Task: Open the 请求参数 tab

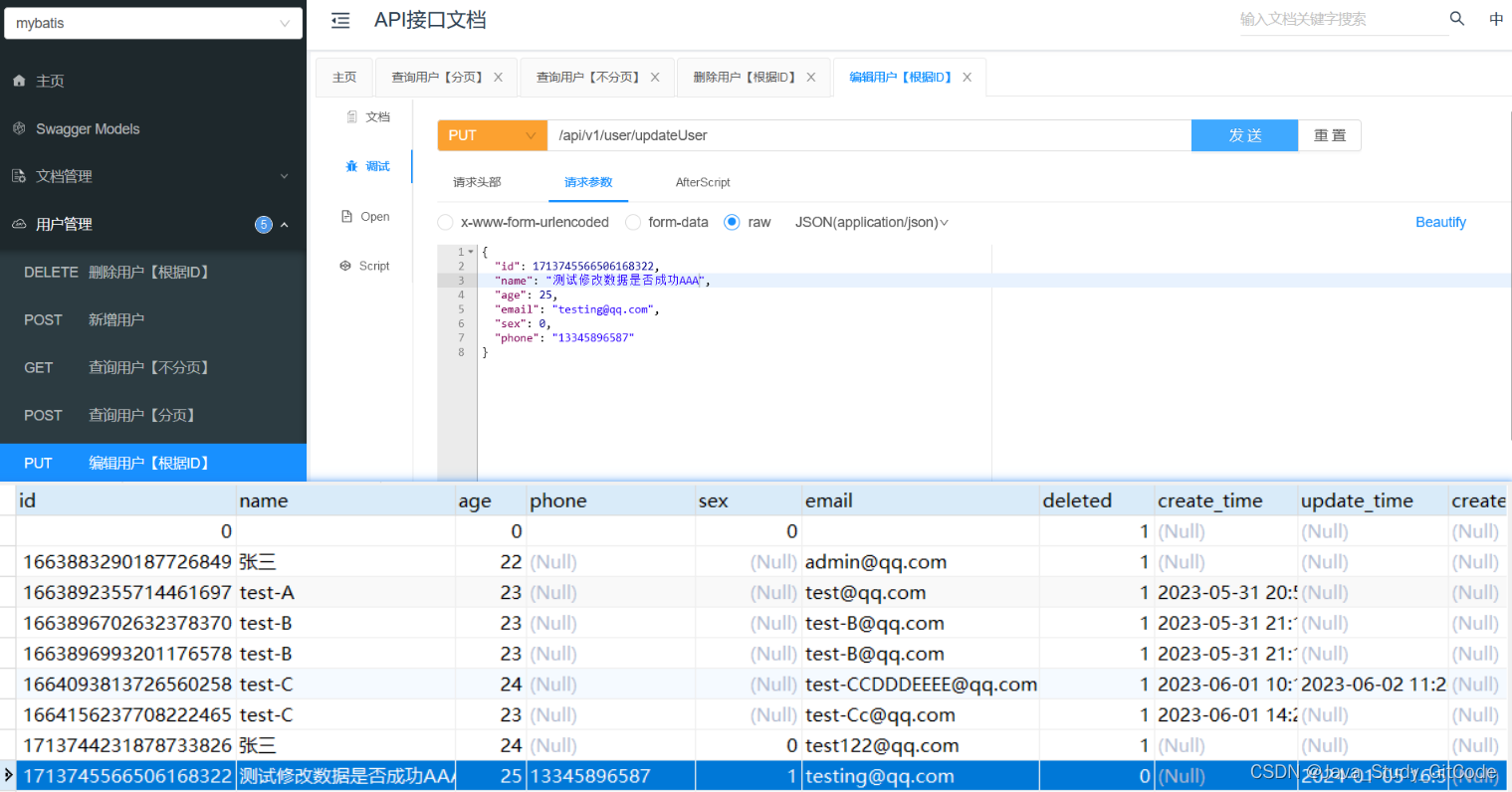Action: [x=588, y=182]
